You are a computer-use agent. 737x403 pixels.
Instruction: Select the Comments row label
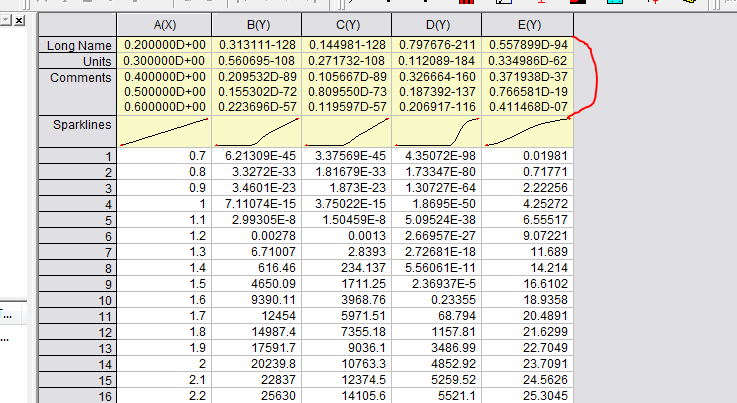pos(78,92)
